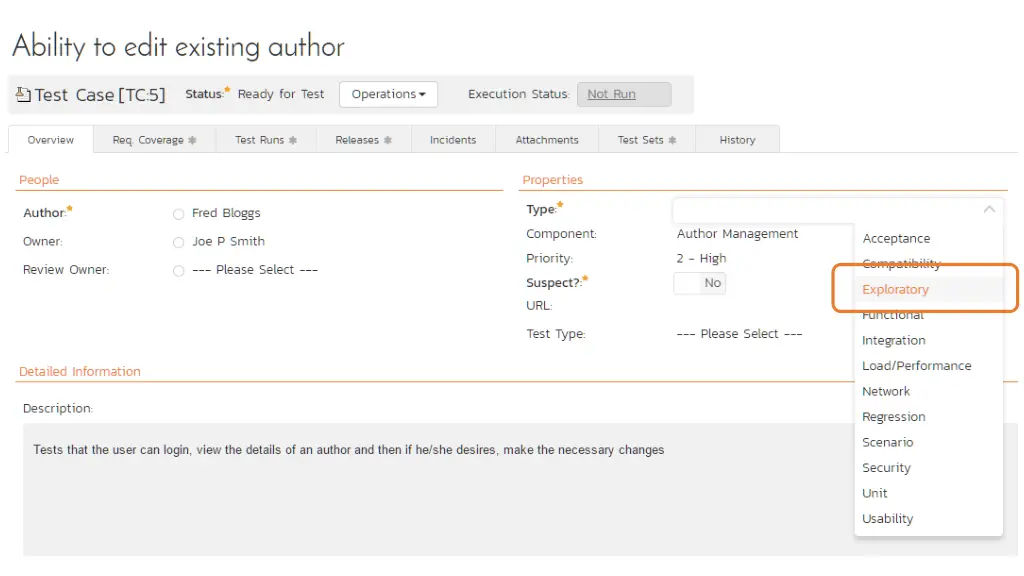Viewport: 1024px width, 576px height.
Task: Switch to the Overview tab
Action: 51,140
